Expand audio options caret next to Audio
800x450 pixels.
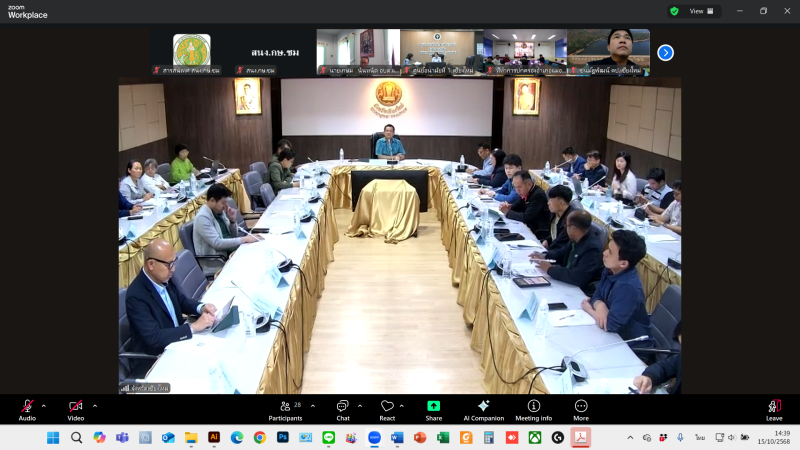[x=44, y=406]
